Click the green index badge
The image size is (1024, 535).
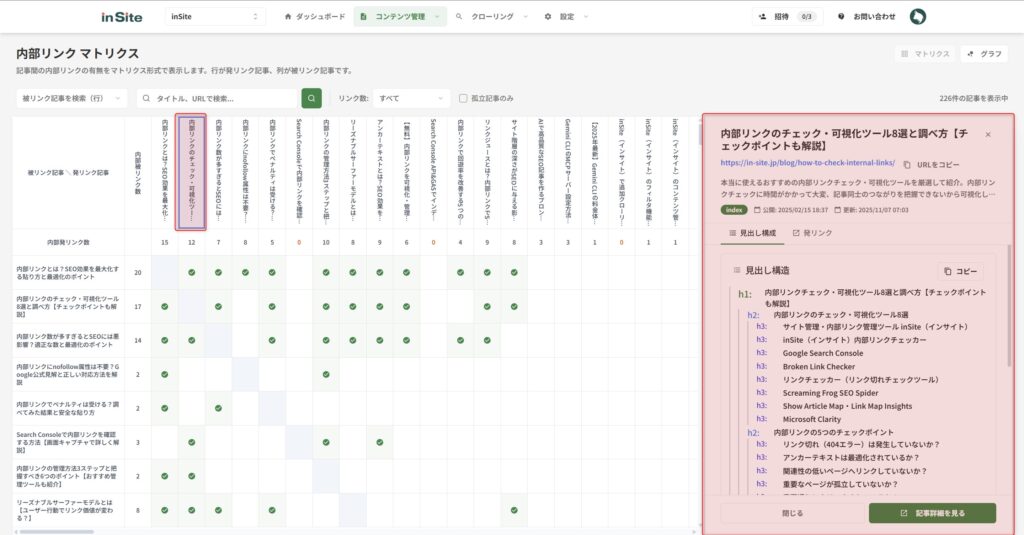[x=734, y=210]
